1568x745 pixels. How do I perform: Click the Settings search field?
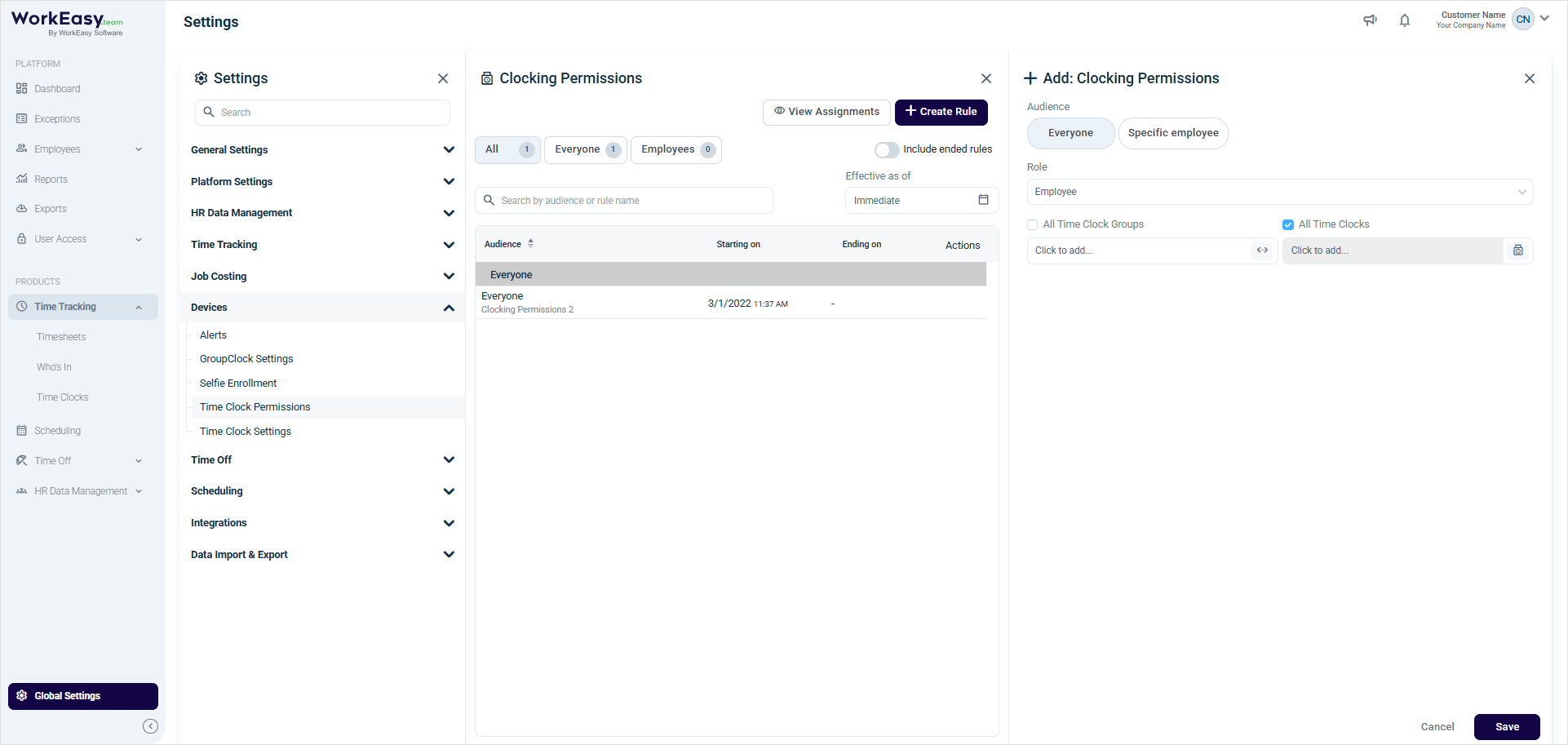tap(322, 113)
